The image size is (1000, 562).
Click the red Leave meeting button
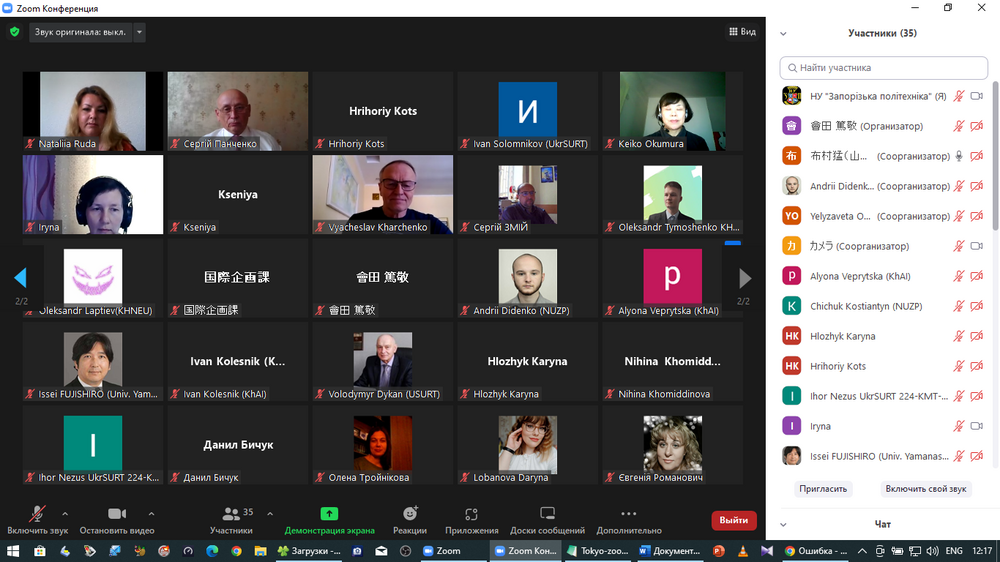(733, 520)
